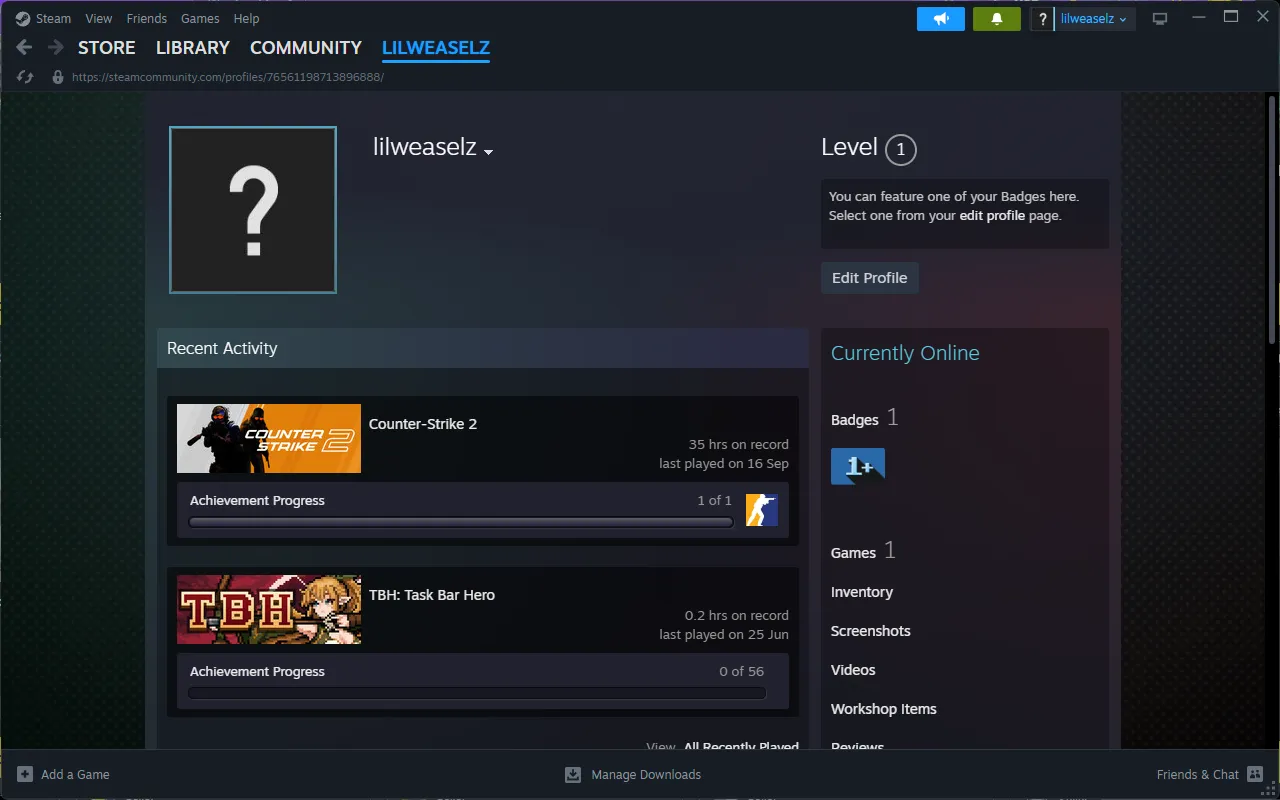1280x800 pixels.
Task: Open the Workshop Items link
Action: 884,709
